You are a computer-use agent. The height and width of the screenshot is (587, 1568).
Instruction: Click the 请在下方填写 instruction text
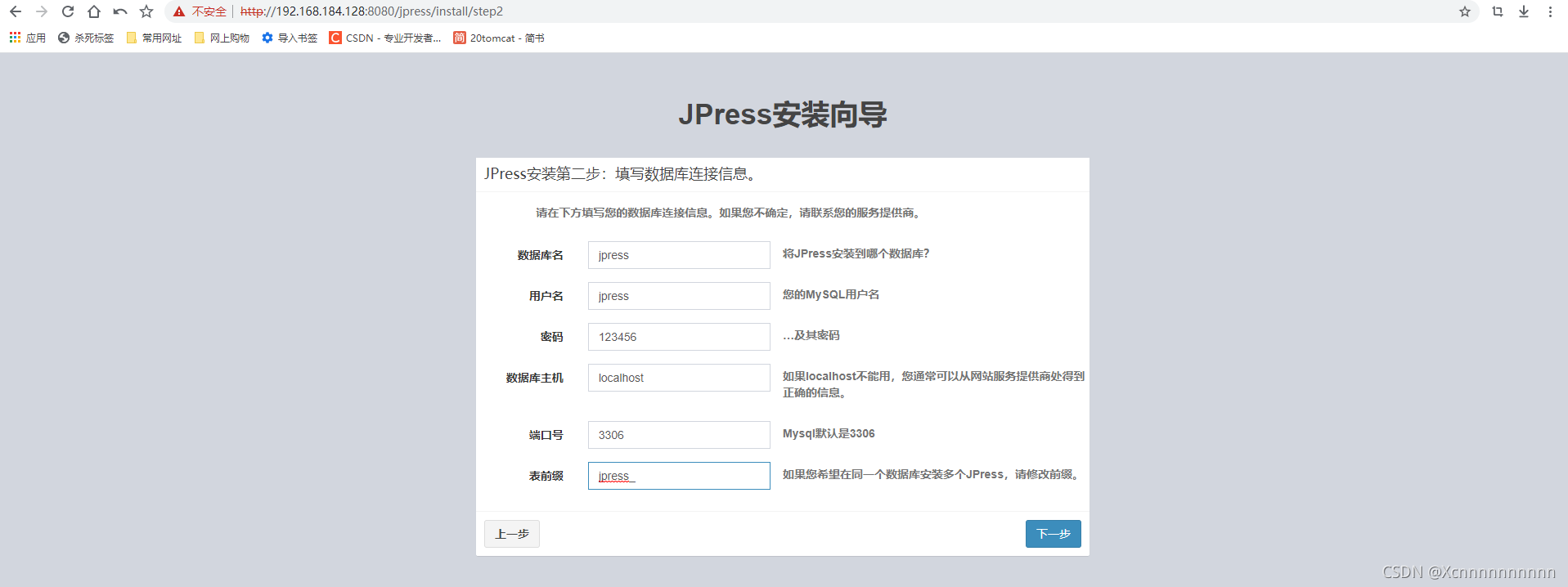coord(730,213)
